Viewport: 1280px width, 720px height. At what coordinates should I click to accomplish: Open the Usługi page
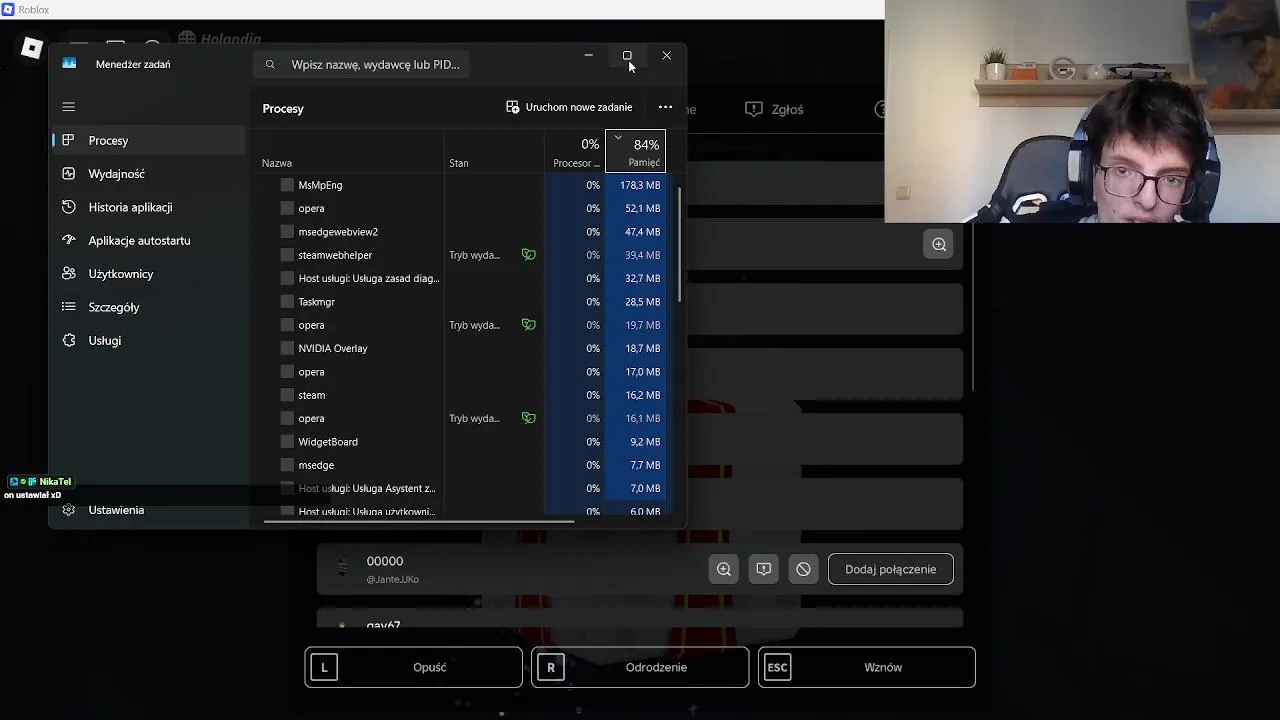point(148,340)
